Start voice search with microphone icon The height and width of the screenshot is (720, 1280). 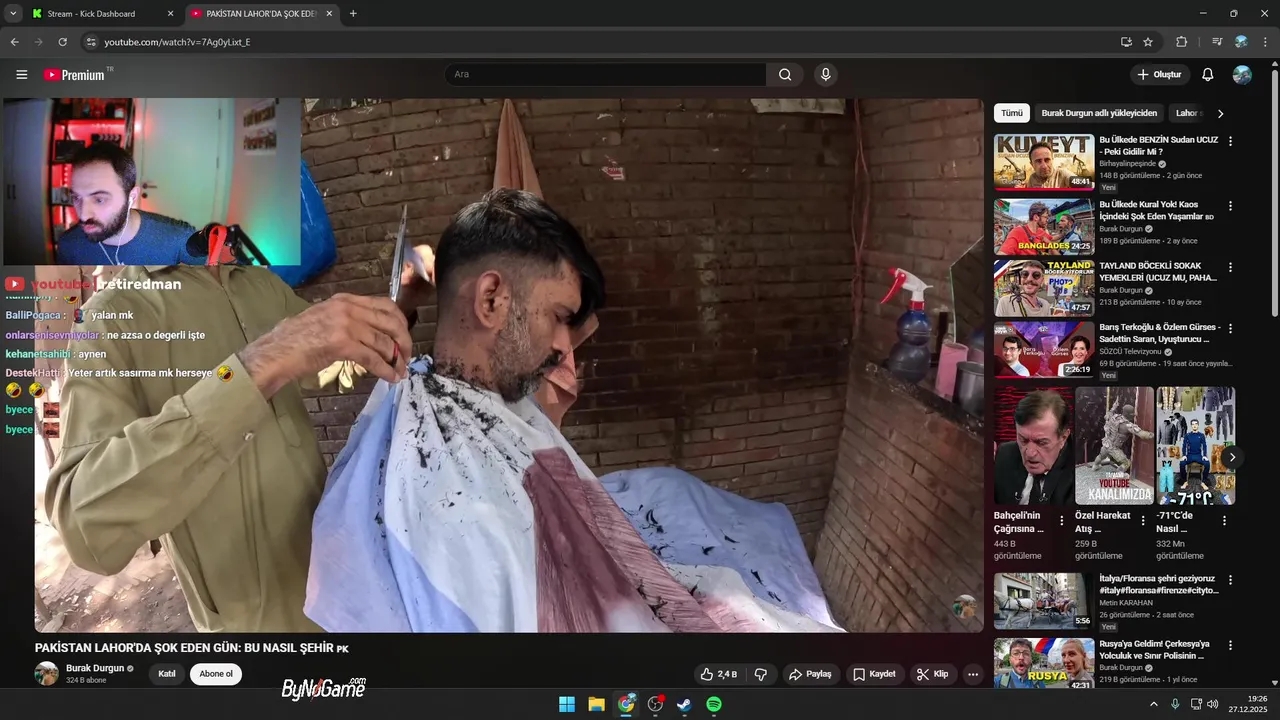[825, 75]
